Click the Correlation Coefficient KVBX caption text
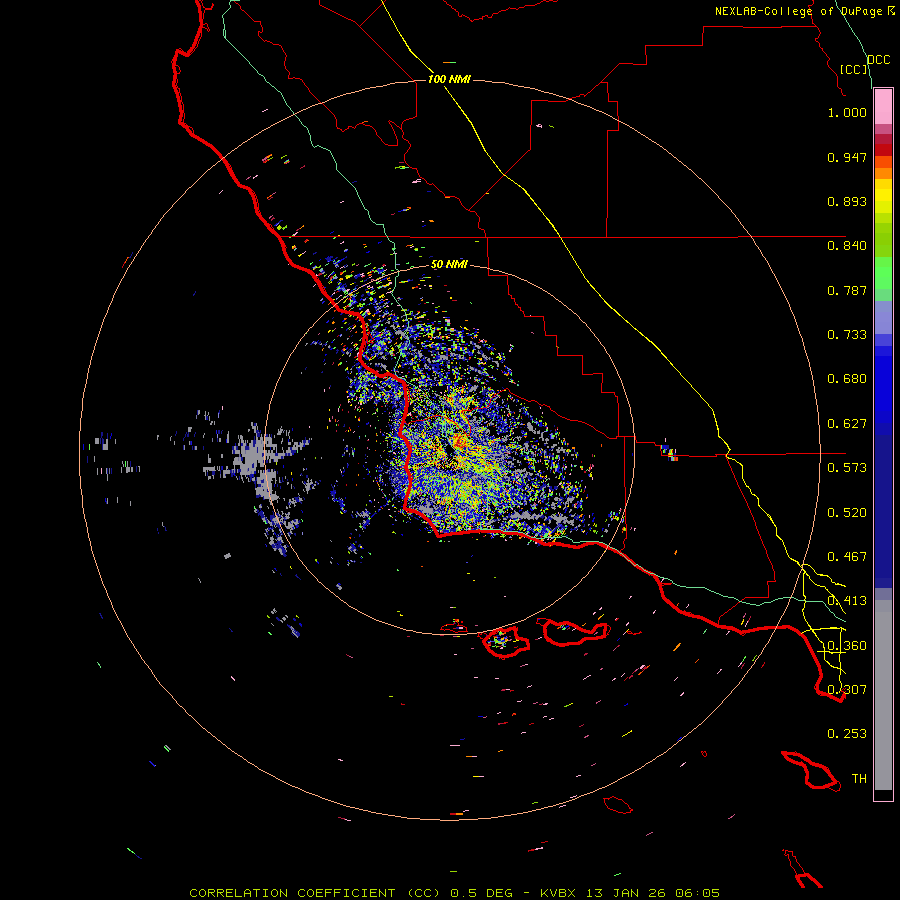 454,893
